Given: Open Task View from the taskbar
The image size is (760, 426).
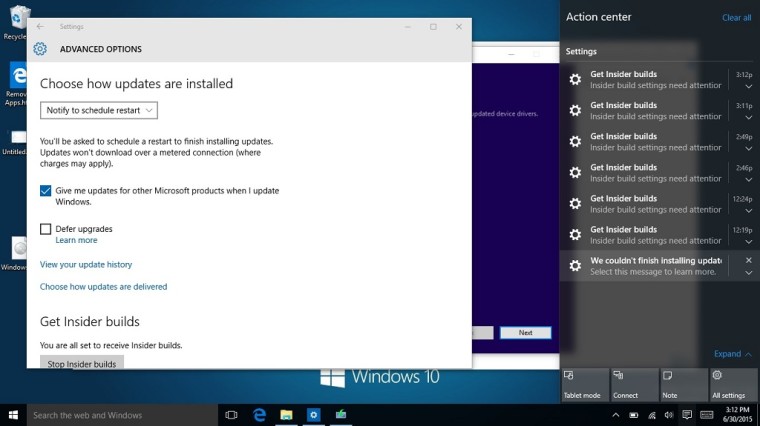Looking at the screenshot, I should (232, 415).
